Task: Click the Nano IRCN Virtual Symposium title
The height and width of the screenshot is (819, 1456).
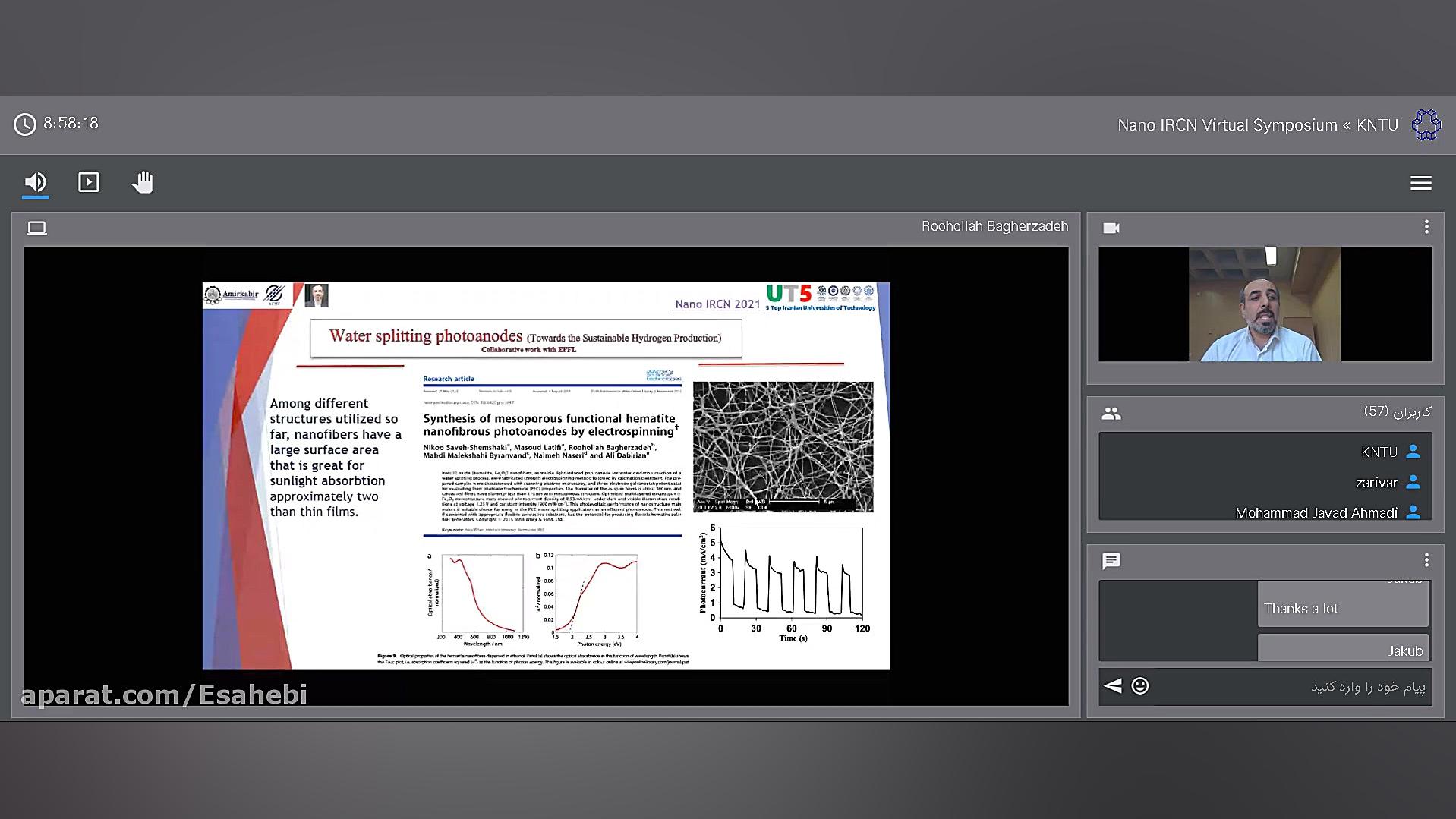Action: pyautogui.click(x=1257, y=125)
